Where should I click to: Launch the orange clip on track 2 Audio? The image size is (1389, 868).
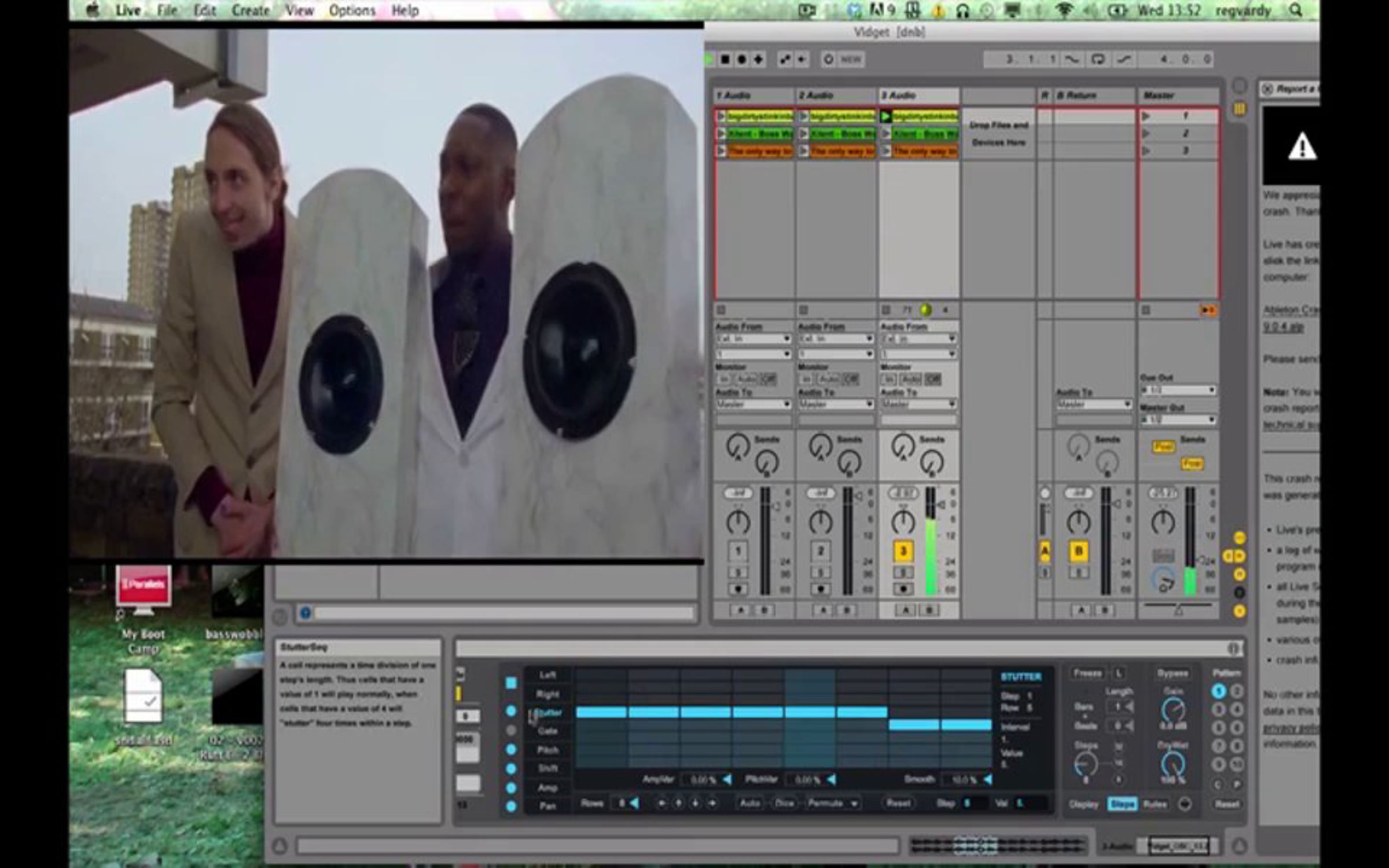coord(804,152)
